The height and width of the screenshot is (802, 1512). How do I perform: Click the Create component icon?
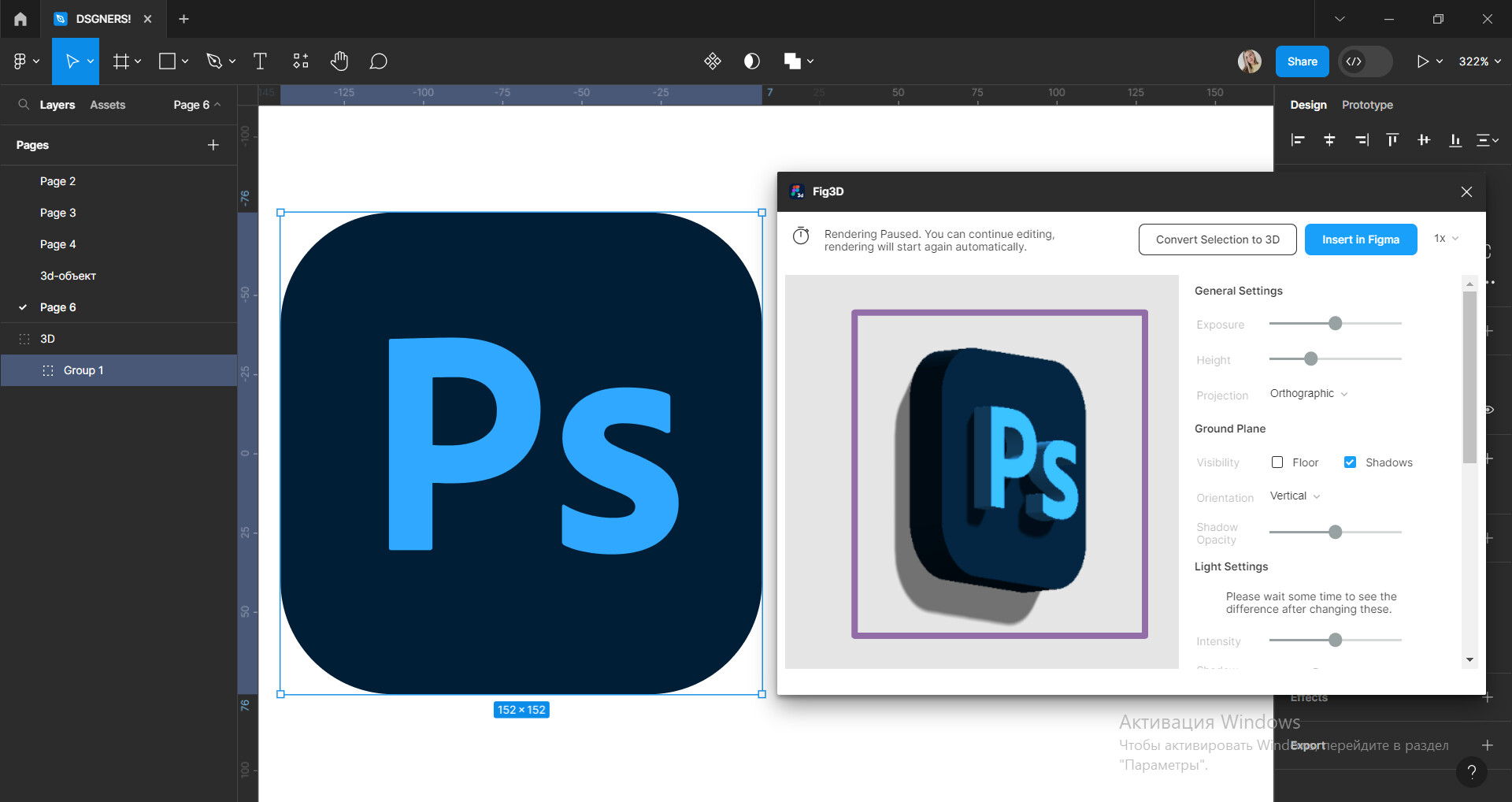(713, 61)
